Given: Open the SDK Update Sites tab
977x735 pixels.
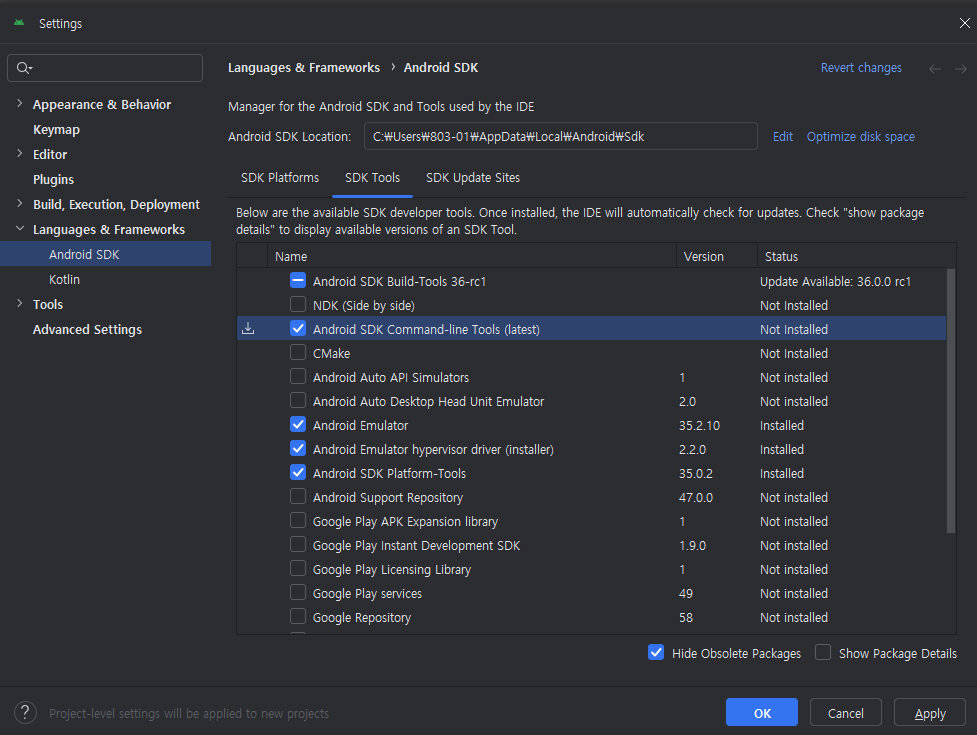Looking at the screenshot, I should (473, 177).
